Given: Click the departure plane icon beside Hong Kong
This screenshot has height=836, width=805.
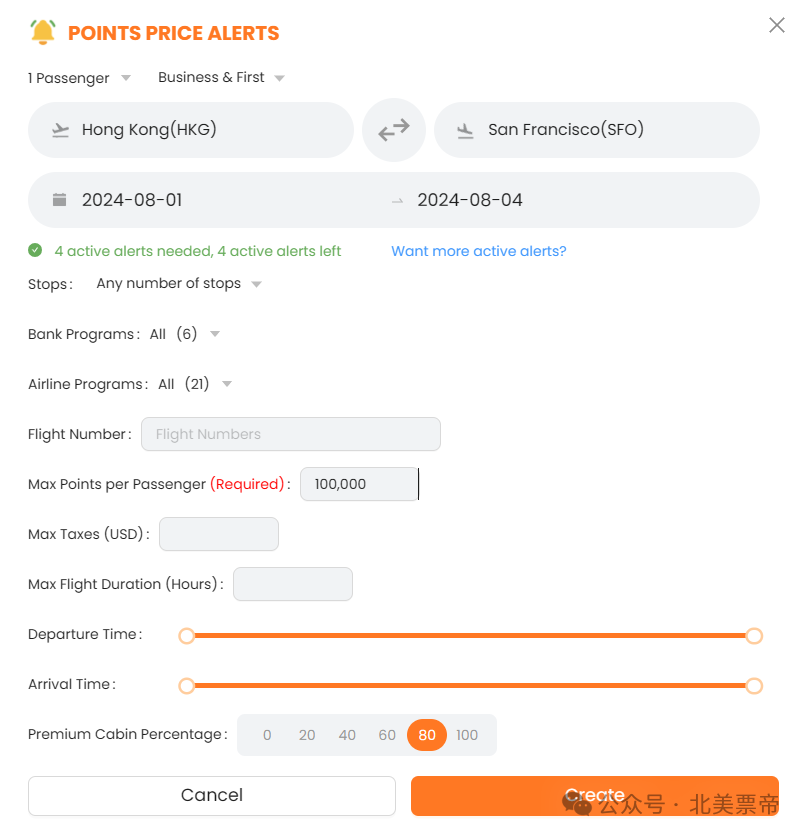Looking at the screenshot, I should tap(60, 130).
